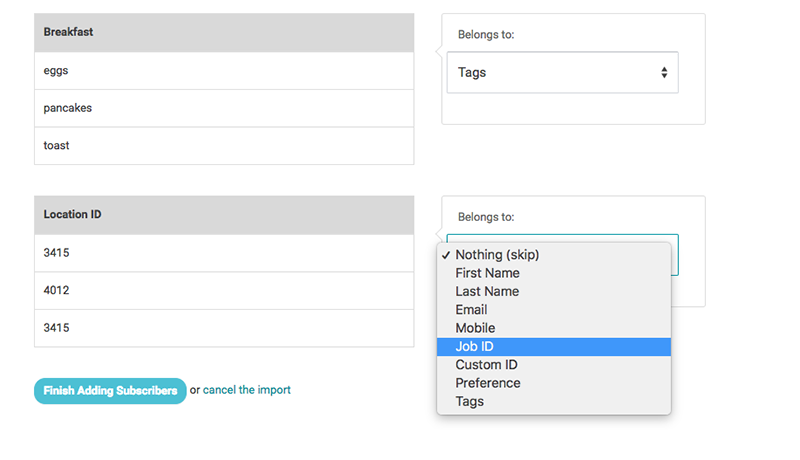Pick 'Custom ID' from the list
Image resolution: width=800 pixels, height=460 pixels.
pos(554,365)
